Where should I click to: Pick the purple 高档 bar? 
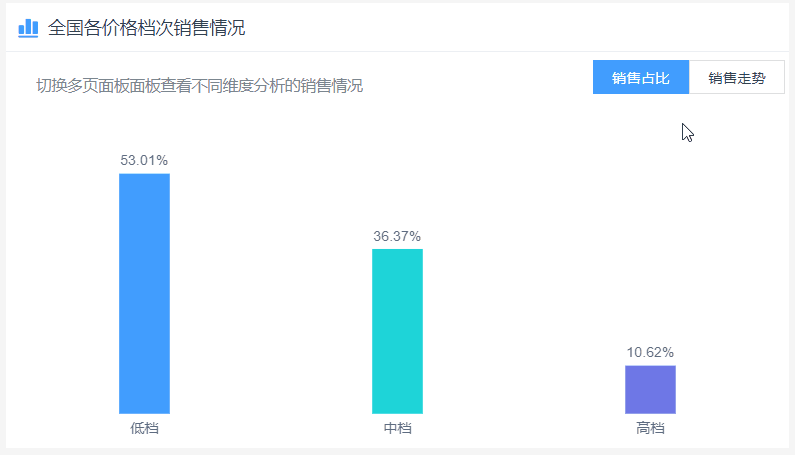(x=650, y=389)
